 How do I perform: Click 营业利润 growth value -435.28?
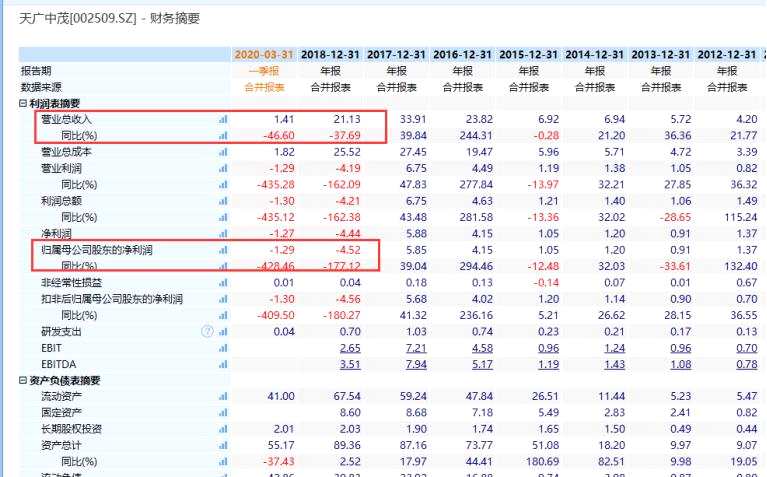tap(275, 184)
